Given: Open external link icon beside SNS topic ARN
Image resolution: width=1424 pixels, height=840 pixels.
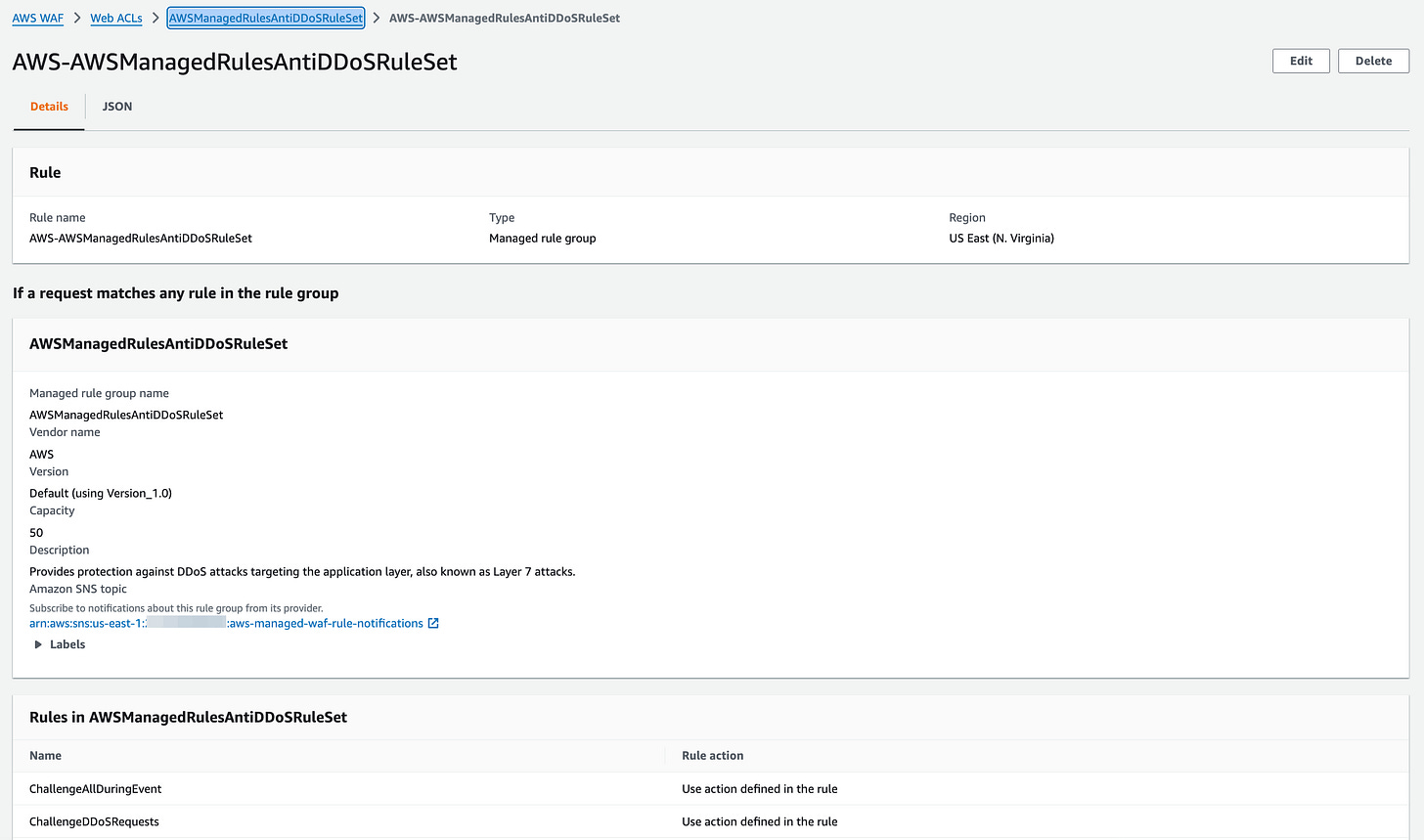Looking at the screenshot, I should click(433, 624).
